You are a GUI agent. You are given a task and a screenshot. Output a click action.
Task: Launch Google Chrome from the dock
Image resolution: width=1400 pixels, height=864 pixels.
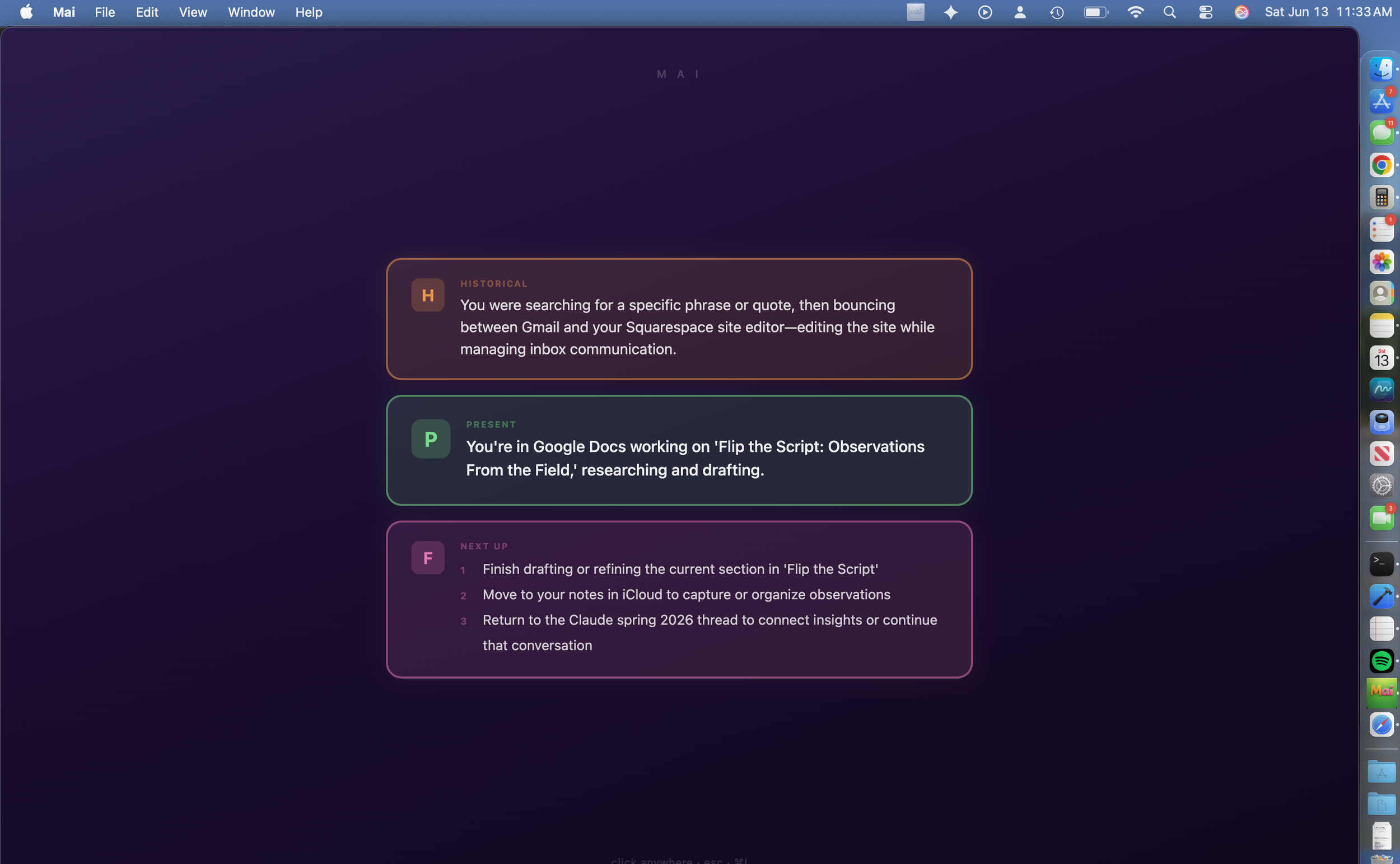1381,165
